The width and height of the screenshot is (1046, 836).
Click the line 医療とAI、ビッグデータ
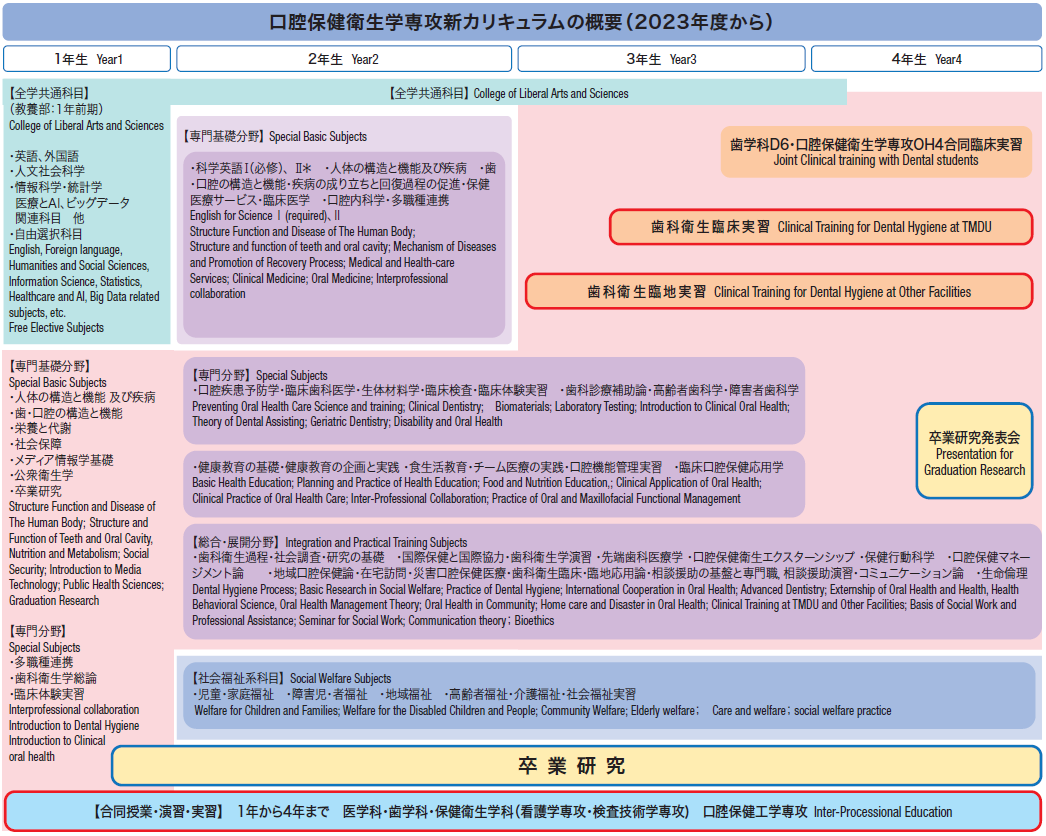73,203
